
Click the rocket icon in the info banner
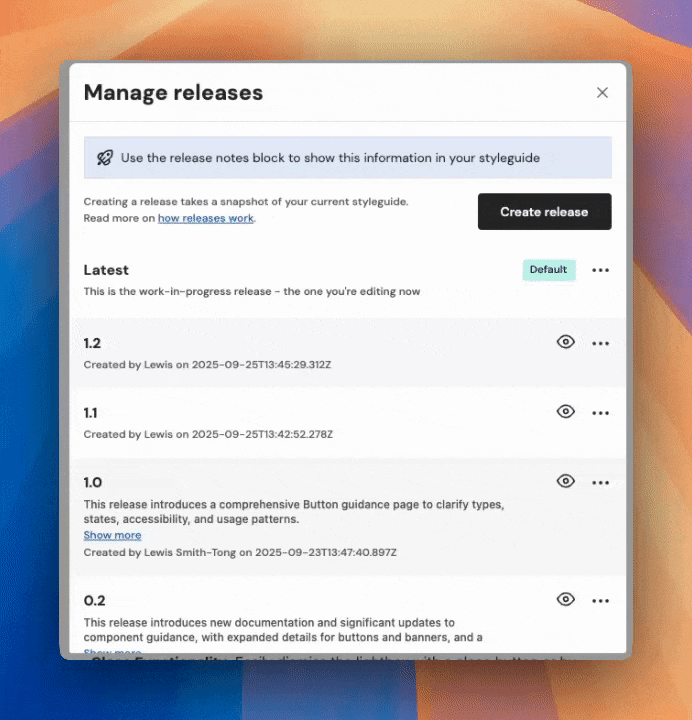[x=105, y=158]
